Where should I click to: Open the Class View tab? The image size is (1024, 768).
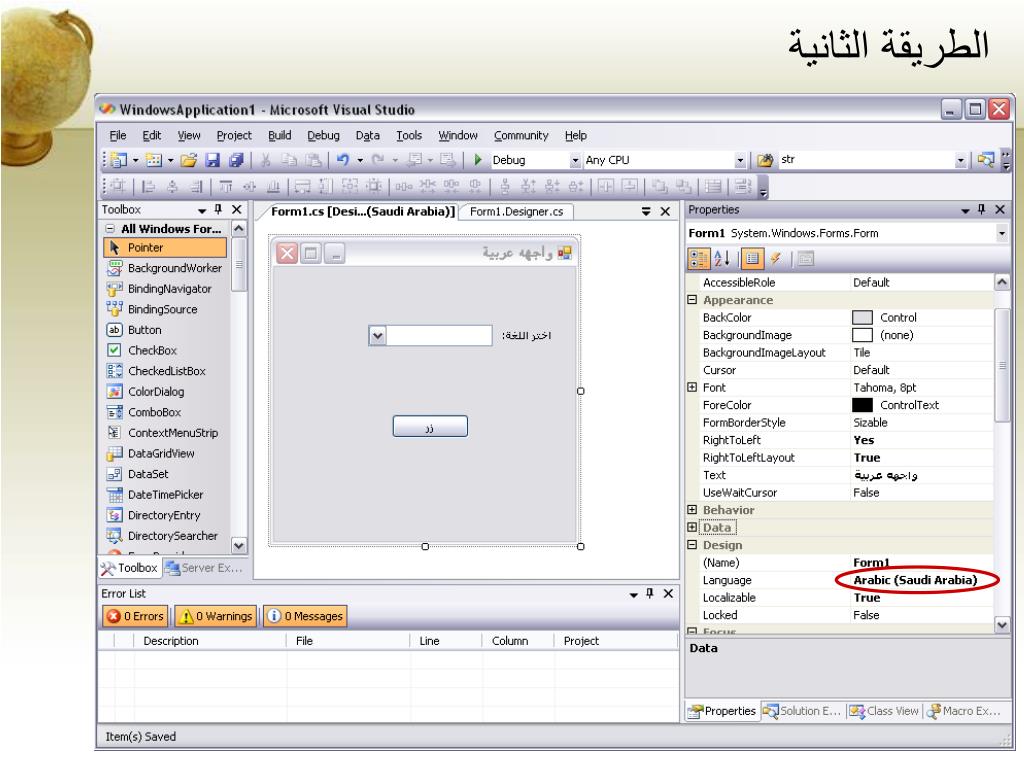click(x=885, y=711)
